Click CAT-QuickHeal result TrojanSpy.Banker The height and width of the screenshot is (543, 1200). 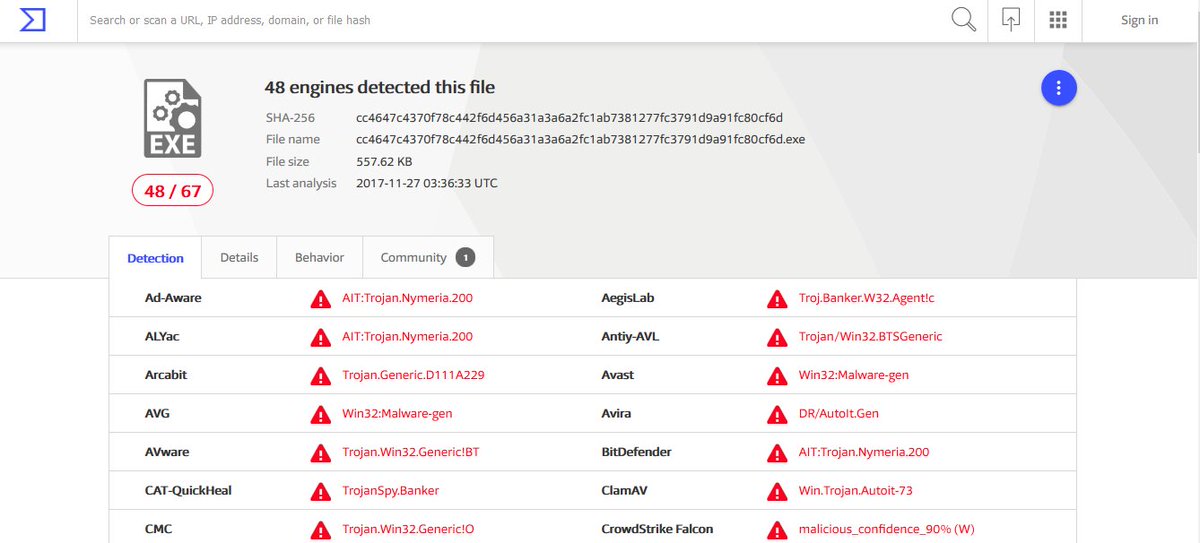391,491
